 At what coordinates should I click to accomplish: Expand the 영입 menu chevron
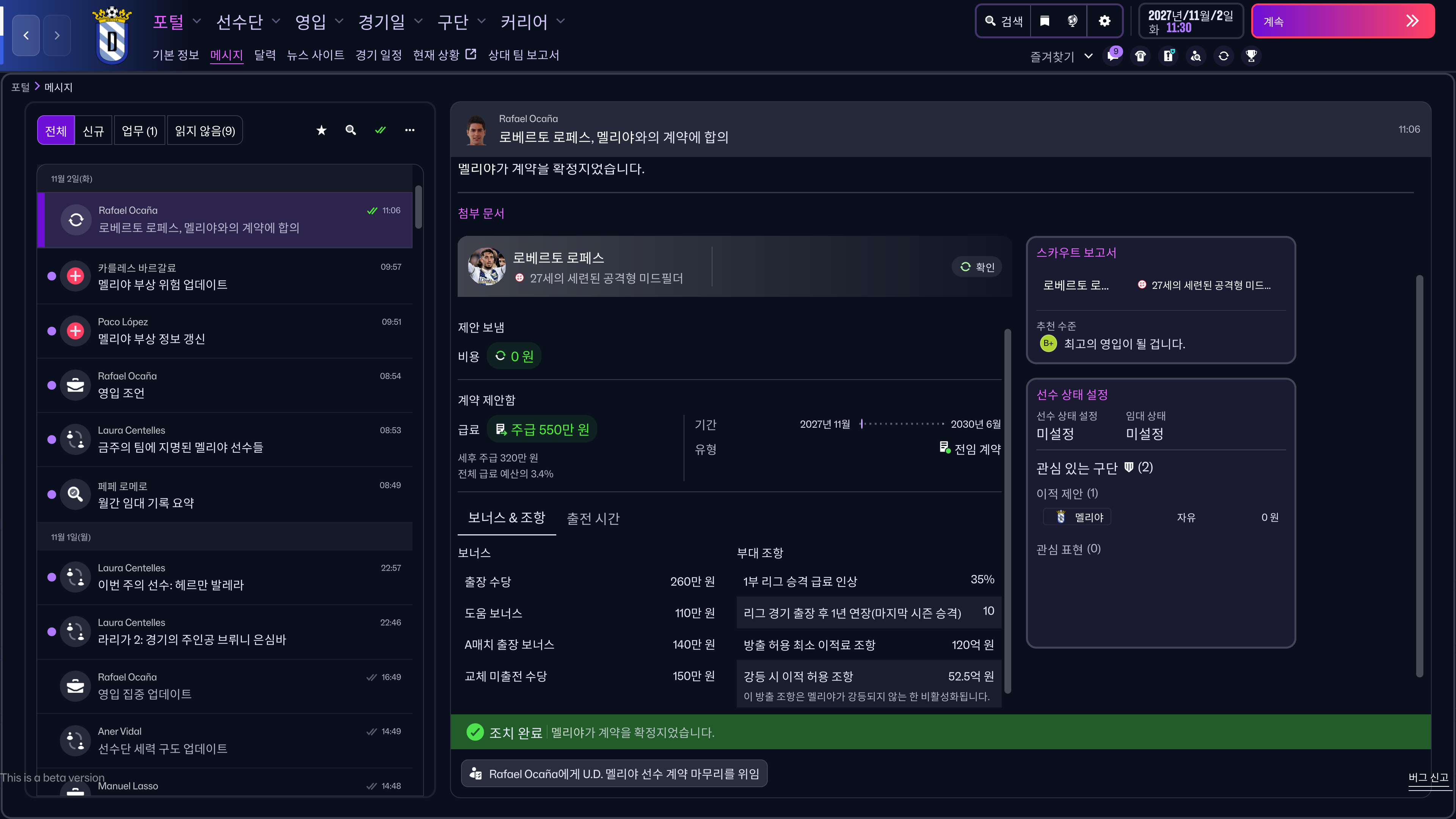(x=339, y=22)
